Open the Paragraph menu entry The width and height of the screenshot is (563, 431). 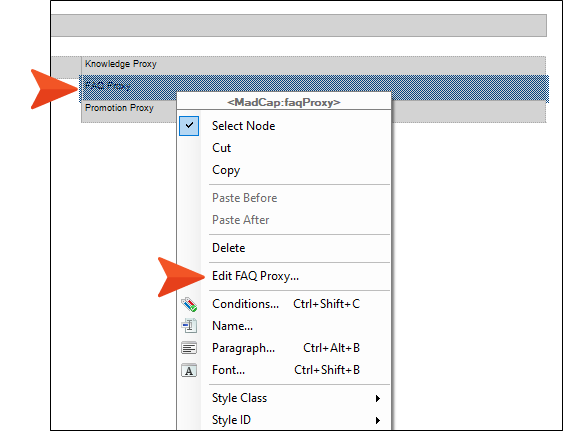click(243, 348)
